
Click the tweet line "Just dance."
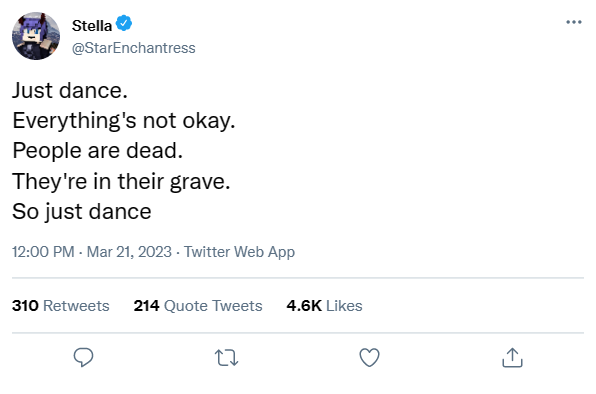(70, 90)
